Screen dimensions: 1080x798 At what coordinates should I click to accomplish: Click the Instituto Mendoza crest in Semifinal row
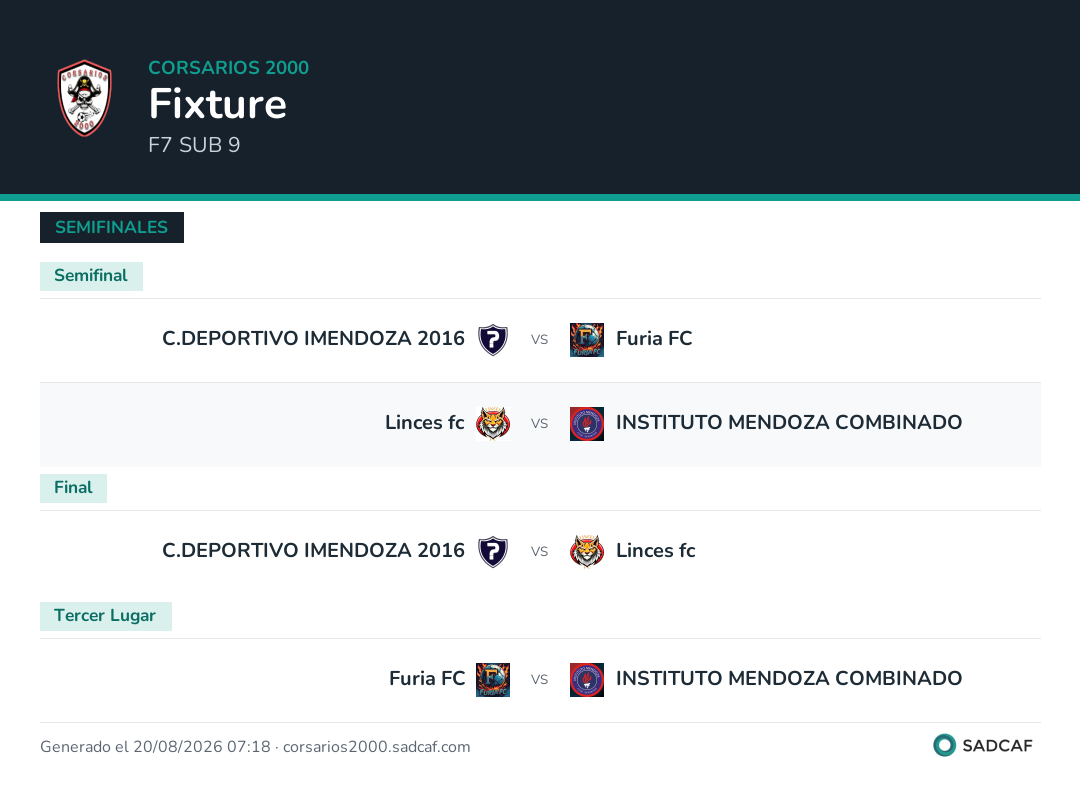587,423
